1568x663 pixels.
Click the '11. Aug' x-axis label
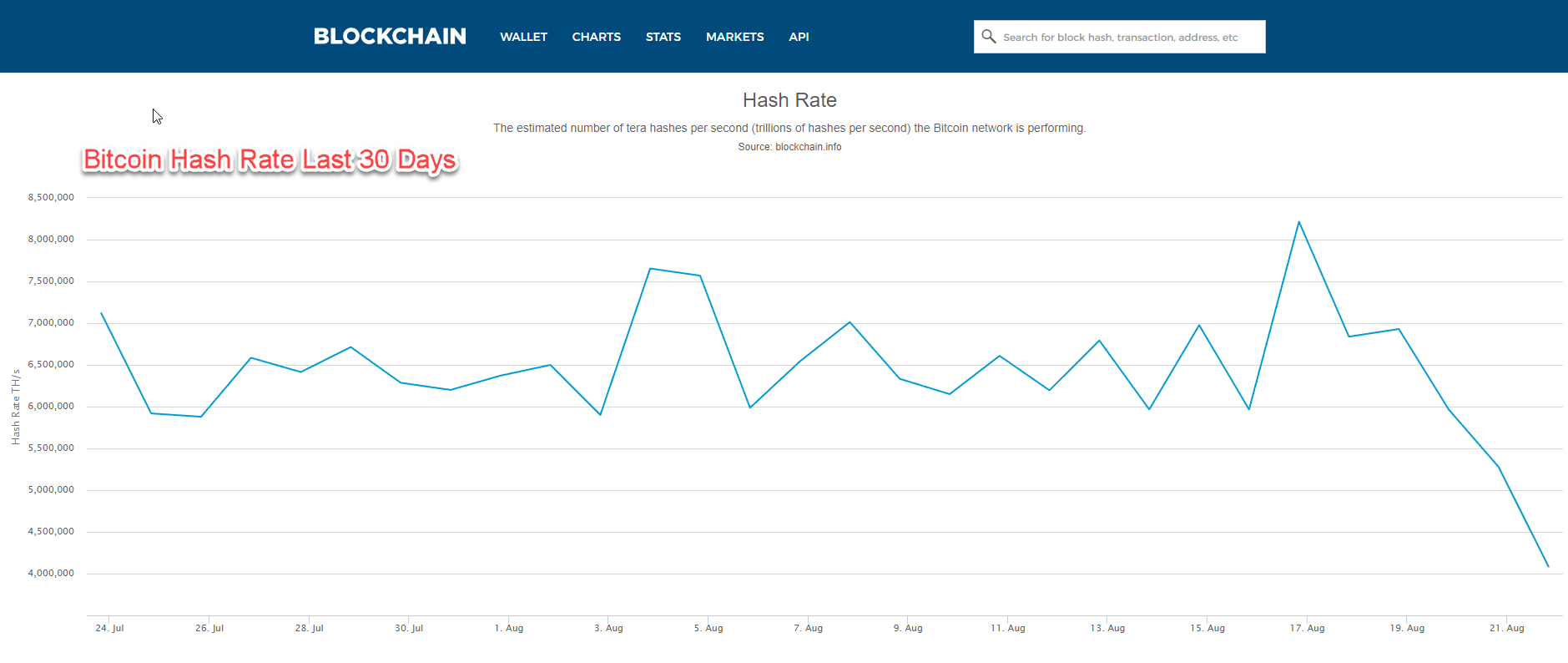coord(1008,628)
